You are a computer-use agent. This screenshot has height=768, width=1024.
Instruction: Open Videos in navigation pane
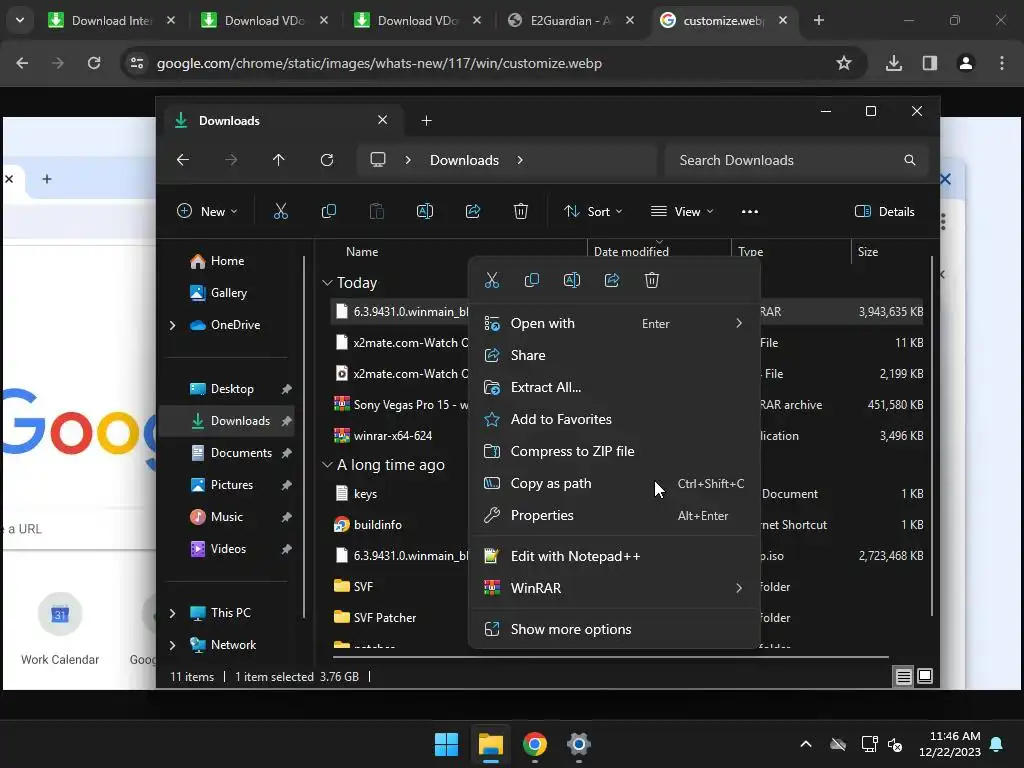point(228,549)
